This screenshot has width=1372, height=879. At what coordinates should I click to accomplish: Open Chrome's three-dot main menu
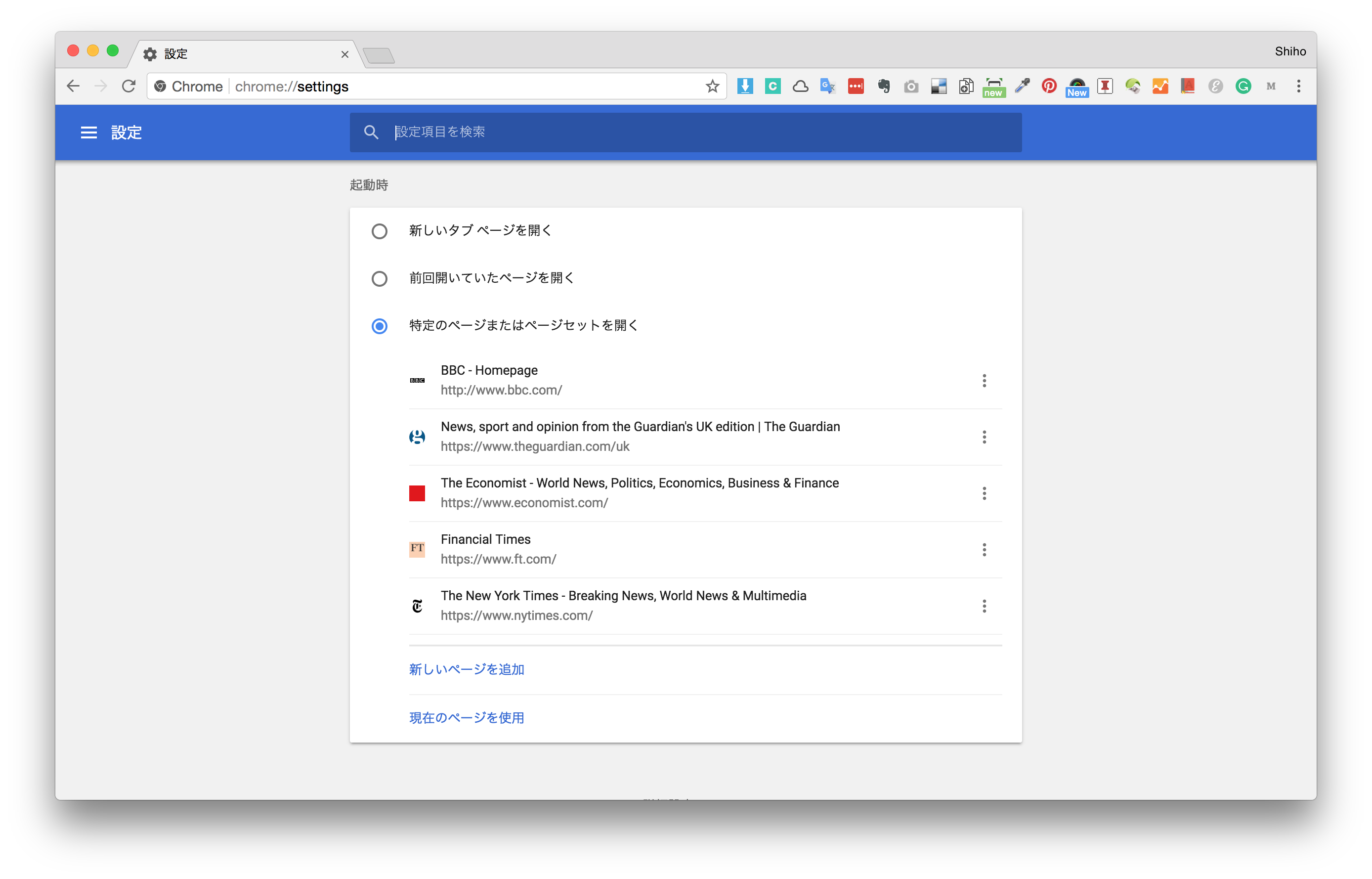pyautogui.click(x=1298, y=86)
